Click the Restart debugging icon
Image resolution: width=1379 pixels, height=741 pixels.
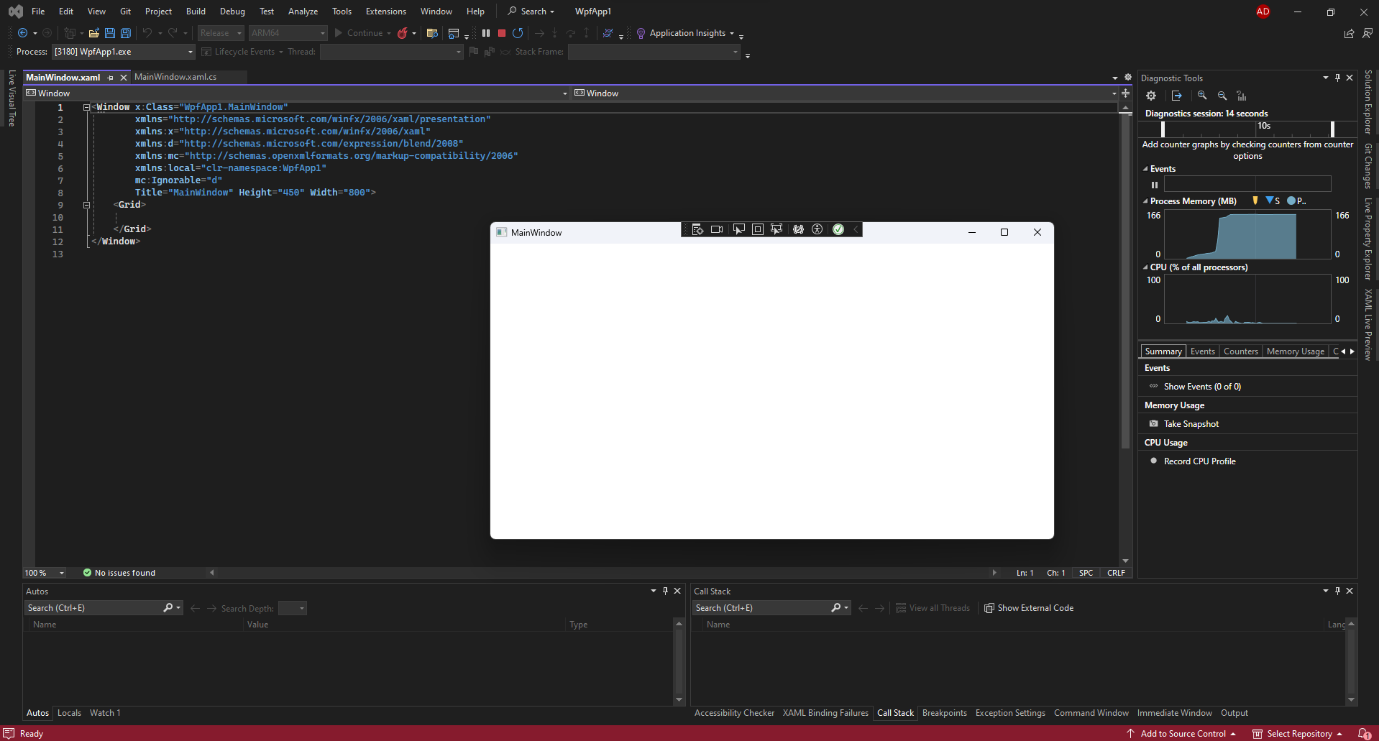(x=517, y=33)
